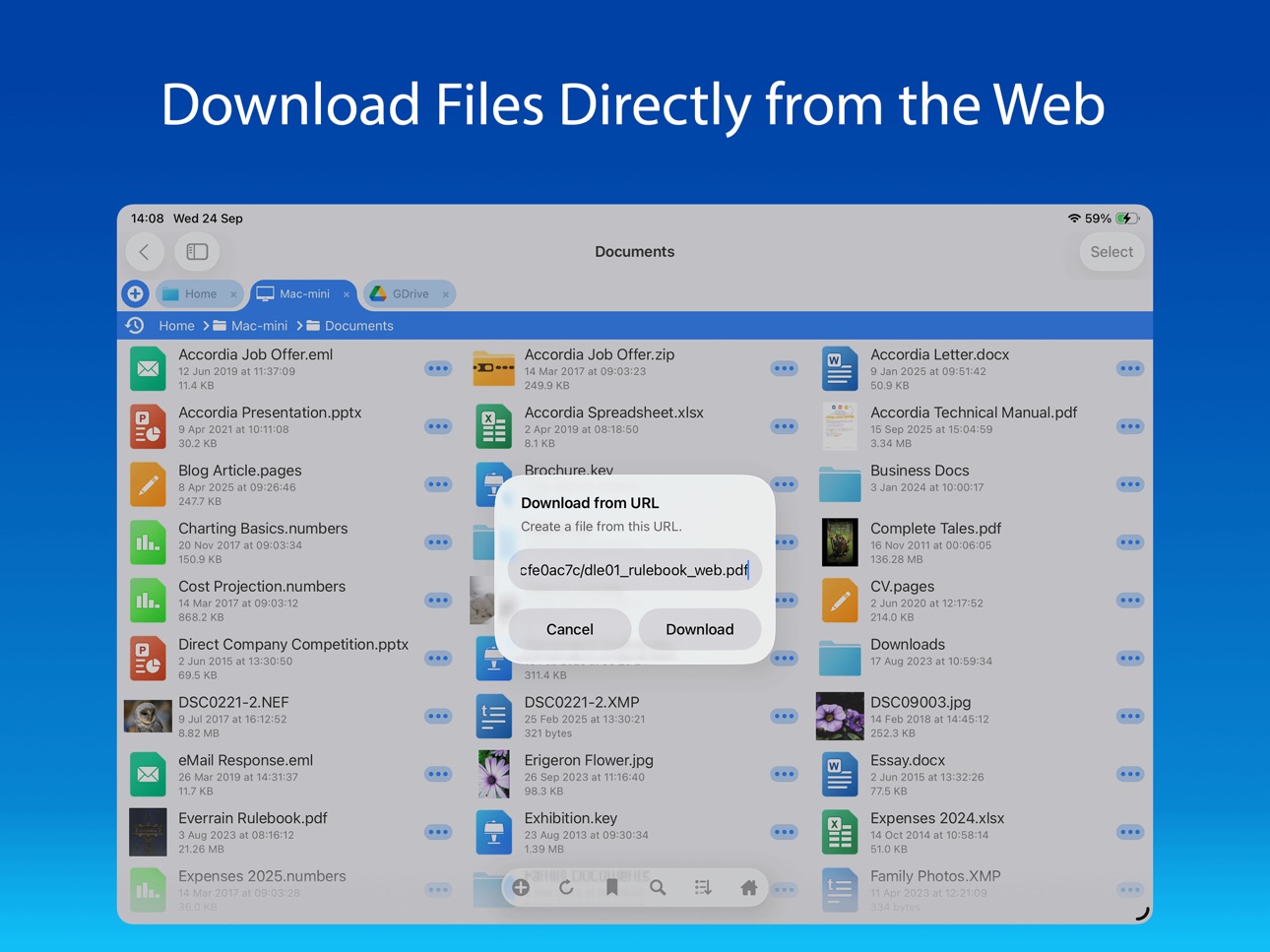Viewport: 1270px width, 952px height.
Task: Open more options for Exhibition.key
Action: click(784, 833)
